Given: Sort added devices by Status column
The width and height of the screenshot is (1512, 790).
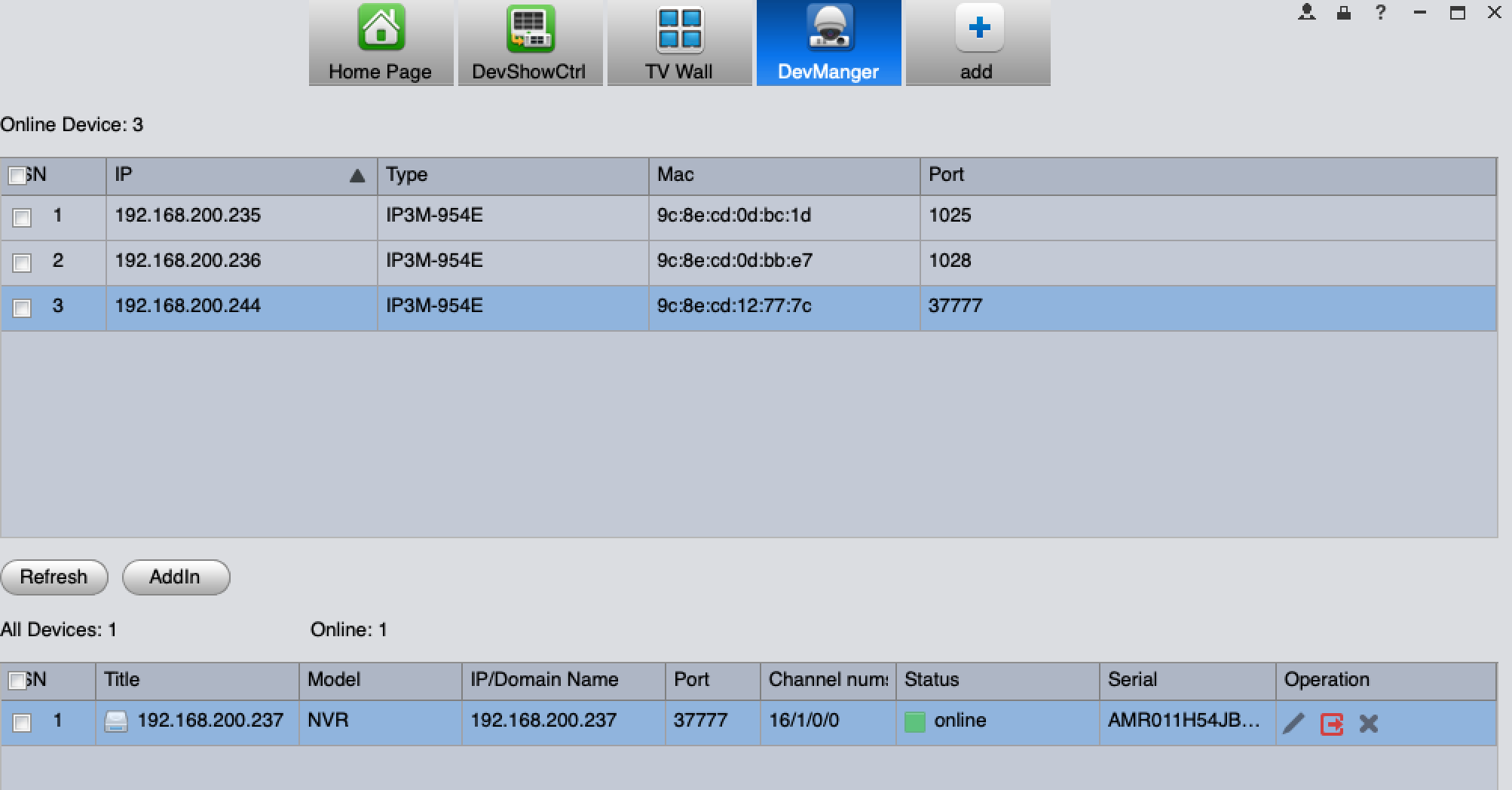Looking at the screenshot, I should pos(998,681).
